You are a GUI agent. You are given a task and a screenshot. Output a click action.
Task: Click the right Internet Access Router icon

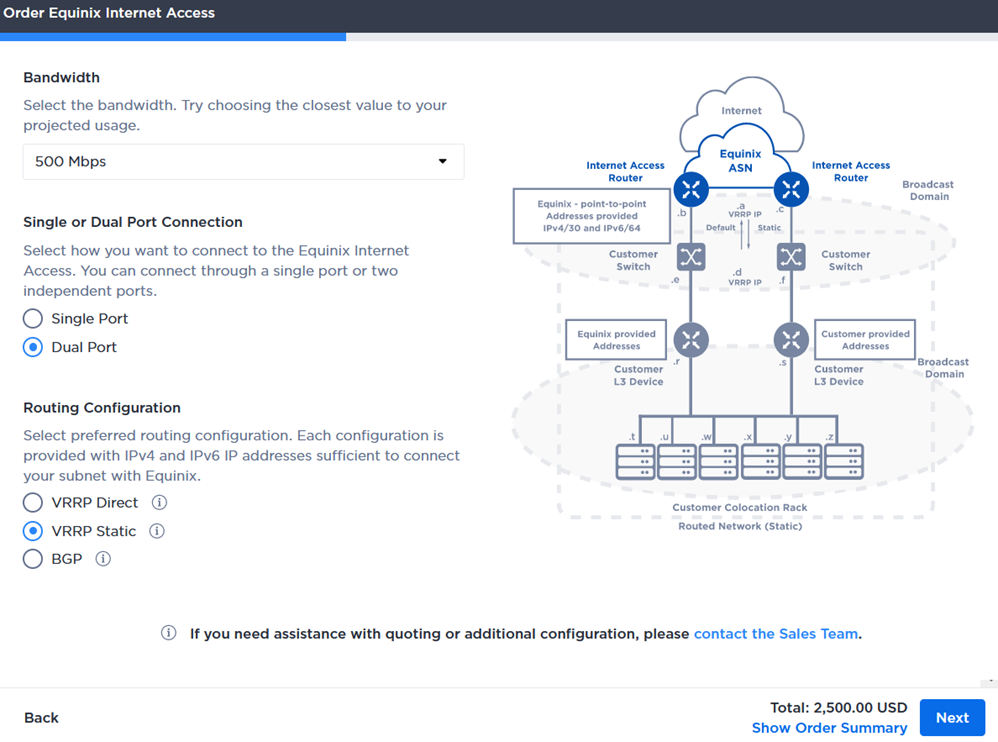tap(791, 189)
